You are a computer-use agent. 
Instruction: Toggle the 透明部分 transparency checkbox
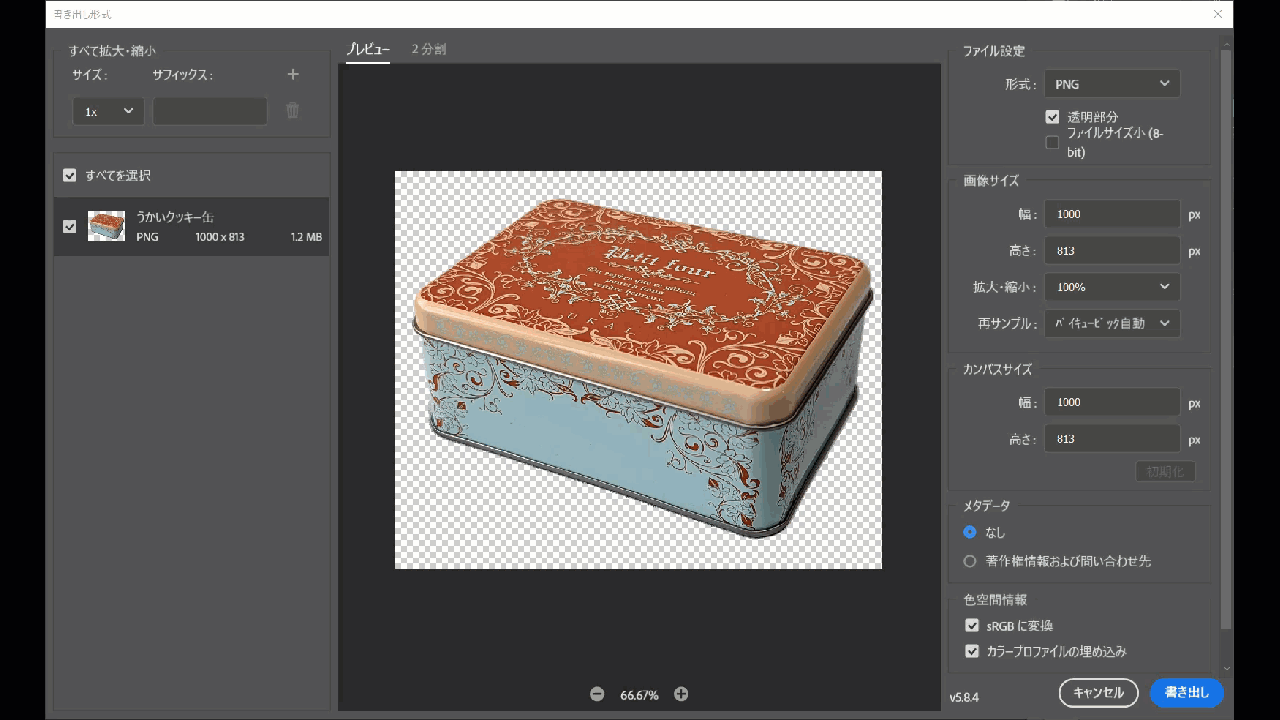click(x=1052, y=117)
